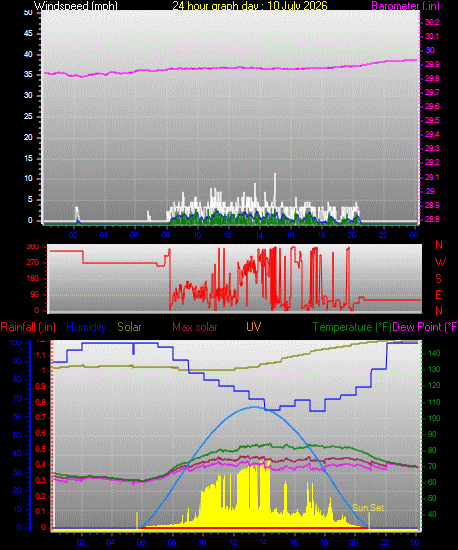Click rainfall scale value 0.8
The image size is (458, 550).
coord(41,402)
